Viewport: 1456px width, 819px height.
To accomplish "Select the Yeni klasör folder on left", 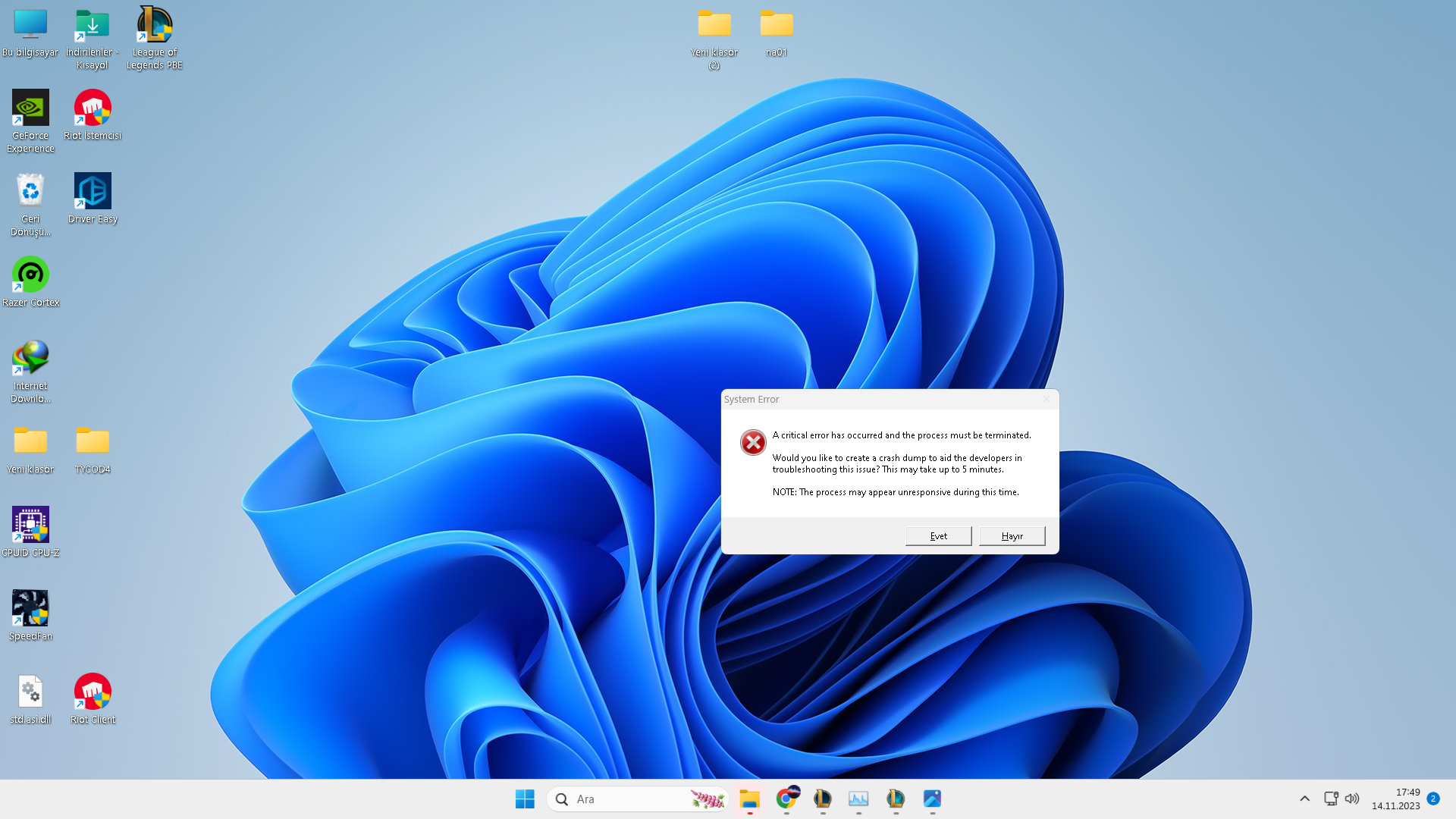I will (x=30, y=449).
